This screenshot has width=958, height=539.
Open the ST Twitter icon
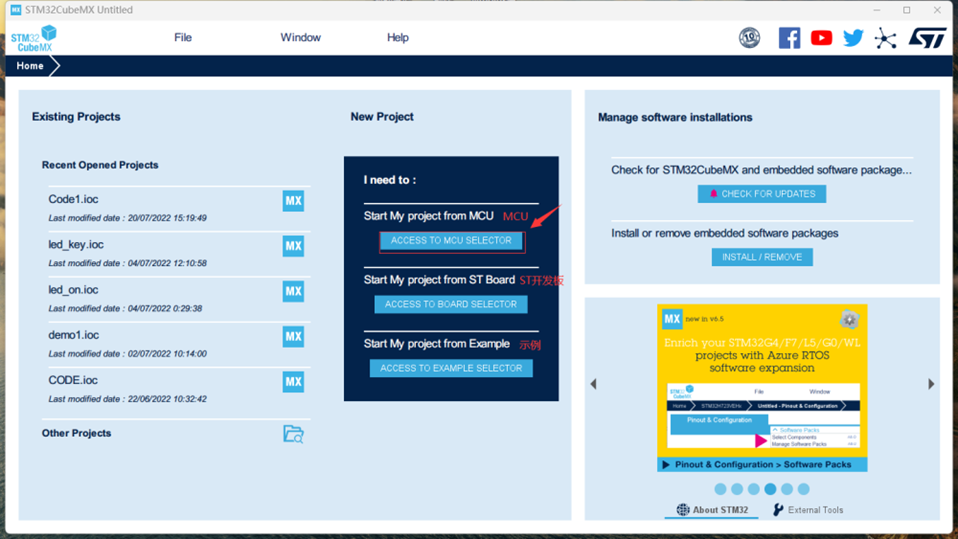coord(853,38)
